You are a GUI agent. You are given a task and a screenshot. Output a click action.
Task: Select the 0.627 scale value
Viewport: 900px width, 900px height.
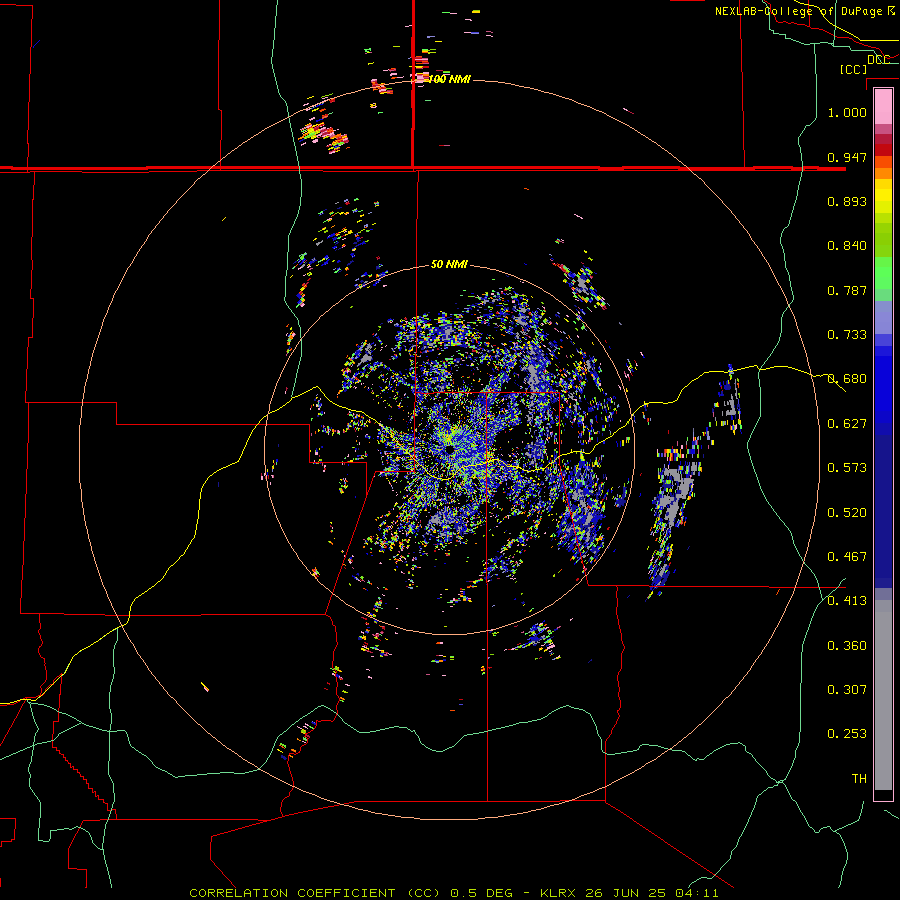point(847,424)
